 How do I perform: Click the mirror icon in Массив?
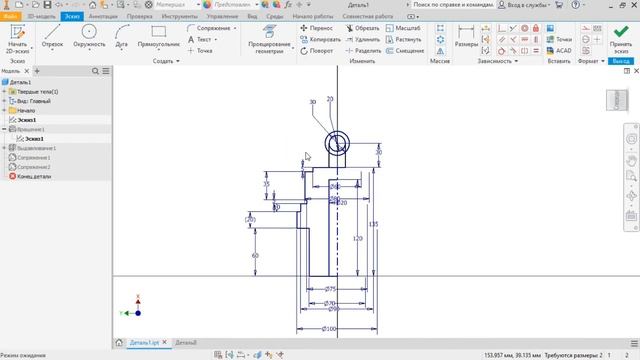[x=440, y=51]
